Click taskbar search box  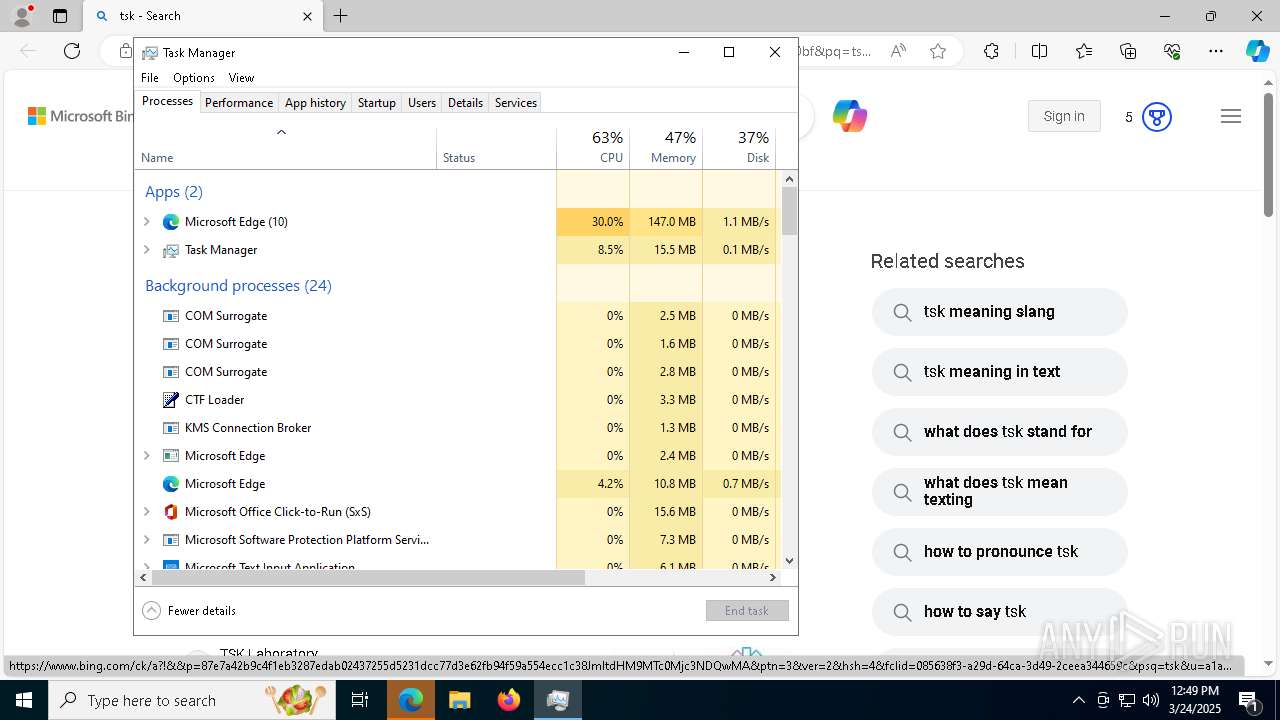(193, 700)
